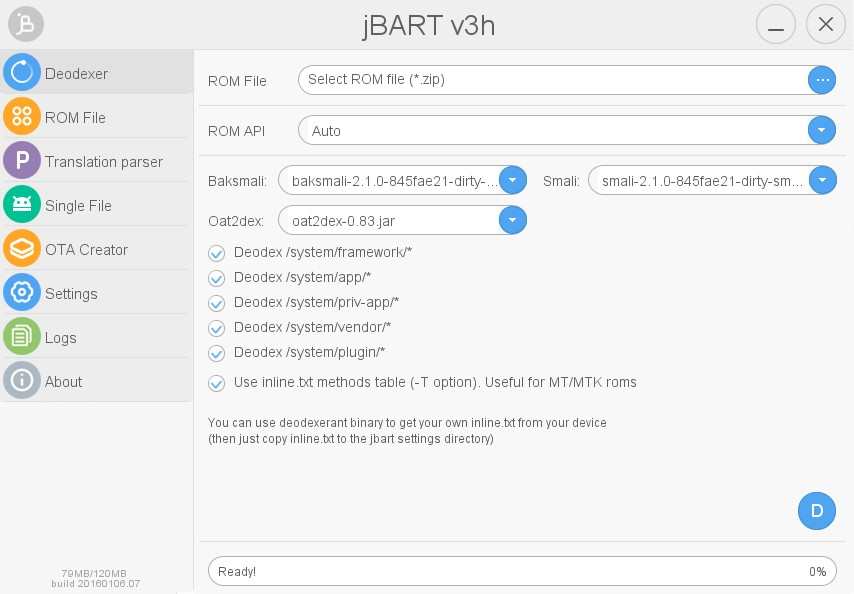Click the orange ROM File sidebar icon
854x594 pixels.
tap(22, 116)
